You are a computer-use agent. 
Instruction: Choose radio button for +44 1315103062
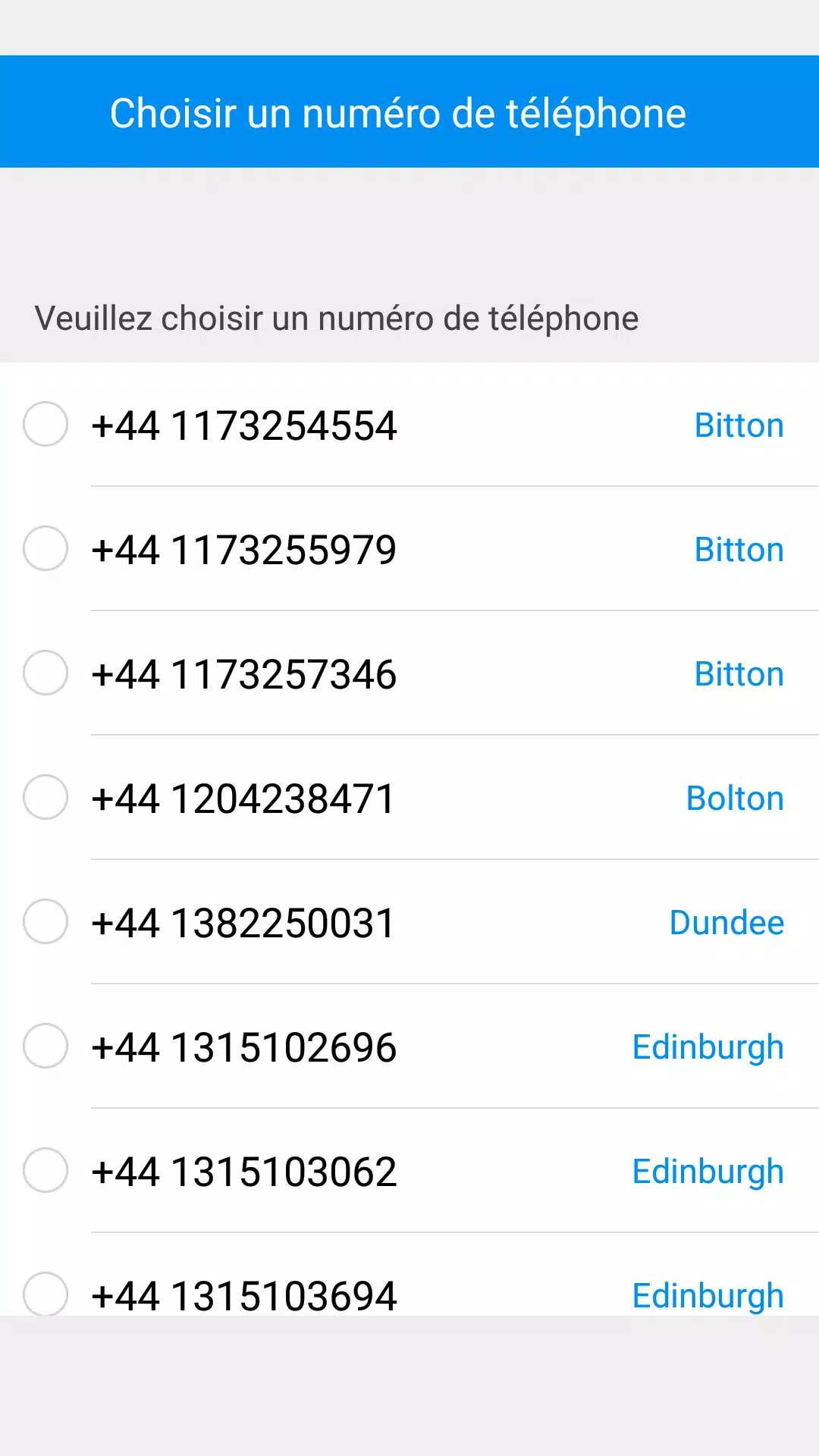click(x=45, y=1170)
